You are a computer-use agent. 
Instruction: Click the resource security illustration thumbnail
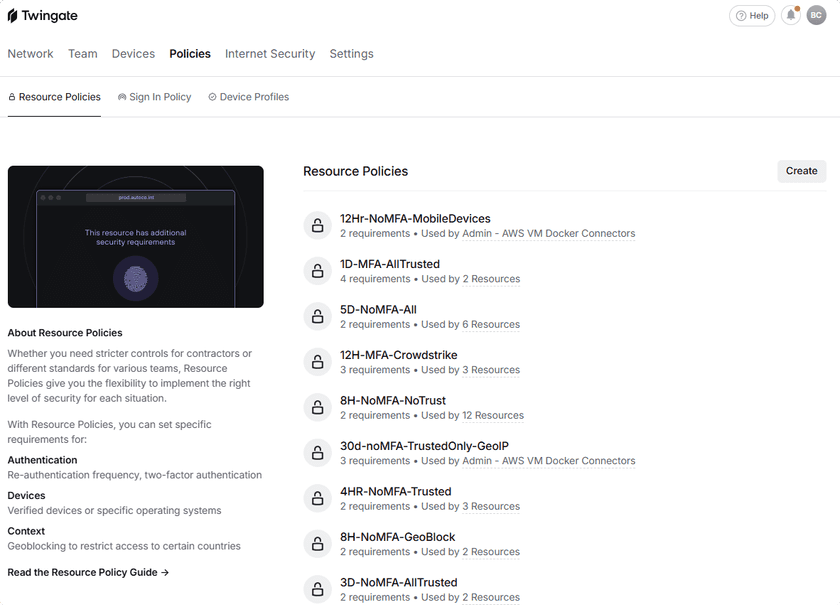coord(136,236)
